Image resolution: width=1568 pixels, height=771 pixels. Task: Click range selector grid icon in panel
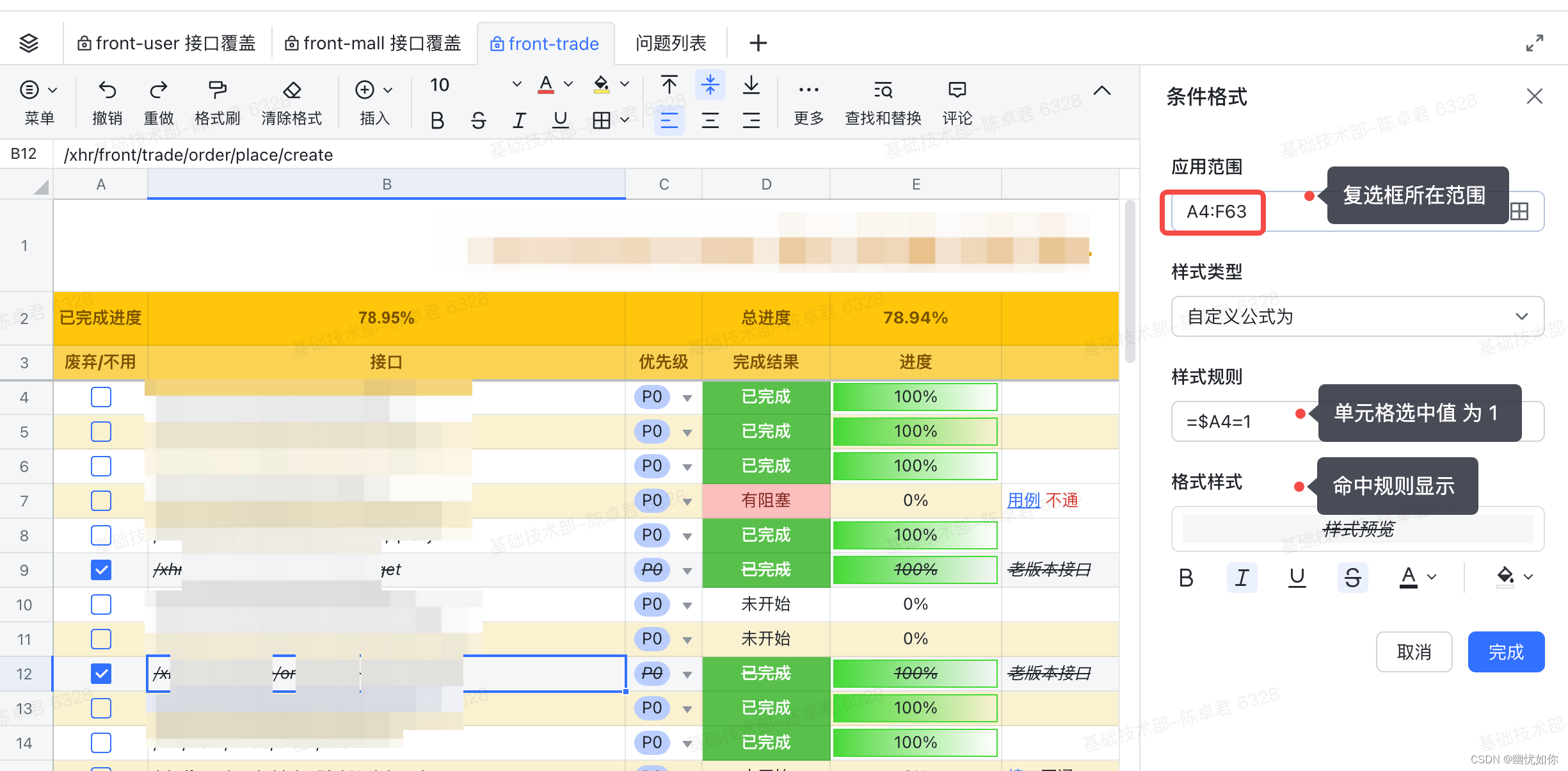(1519, 211)
